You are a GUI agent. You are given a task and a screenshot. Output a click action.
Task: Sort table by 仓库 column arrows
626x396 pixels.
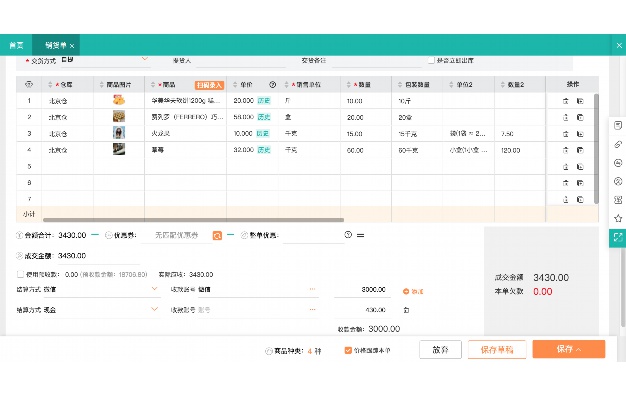point(50,85)
